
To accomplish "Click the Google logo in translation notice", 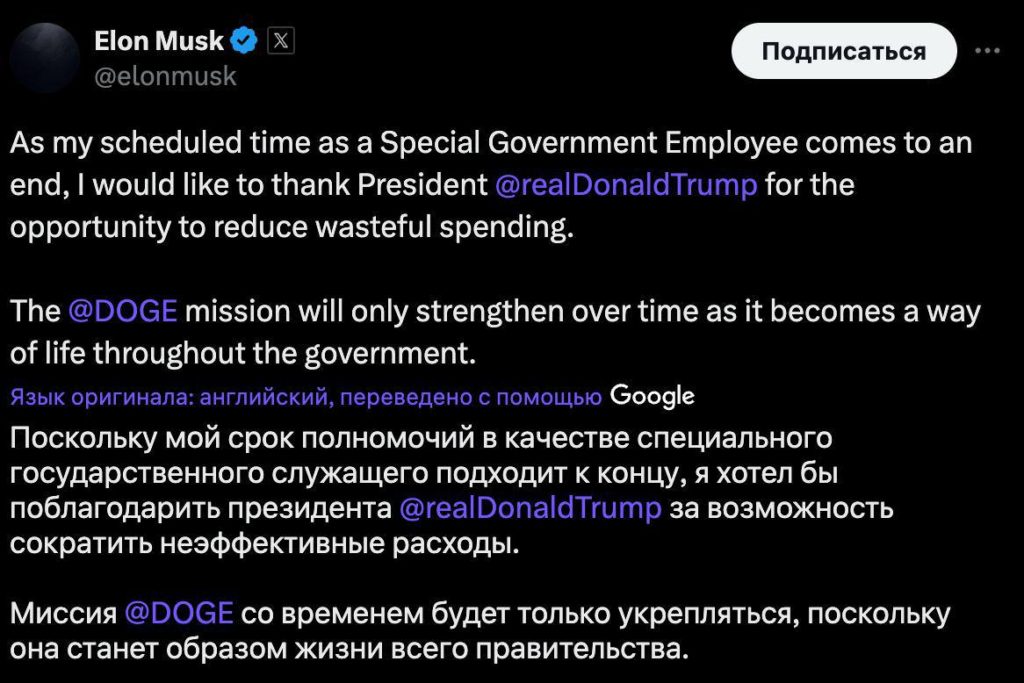I will click(x=651, y=396).
